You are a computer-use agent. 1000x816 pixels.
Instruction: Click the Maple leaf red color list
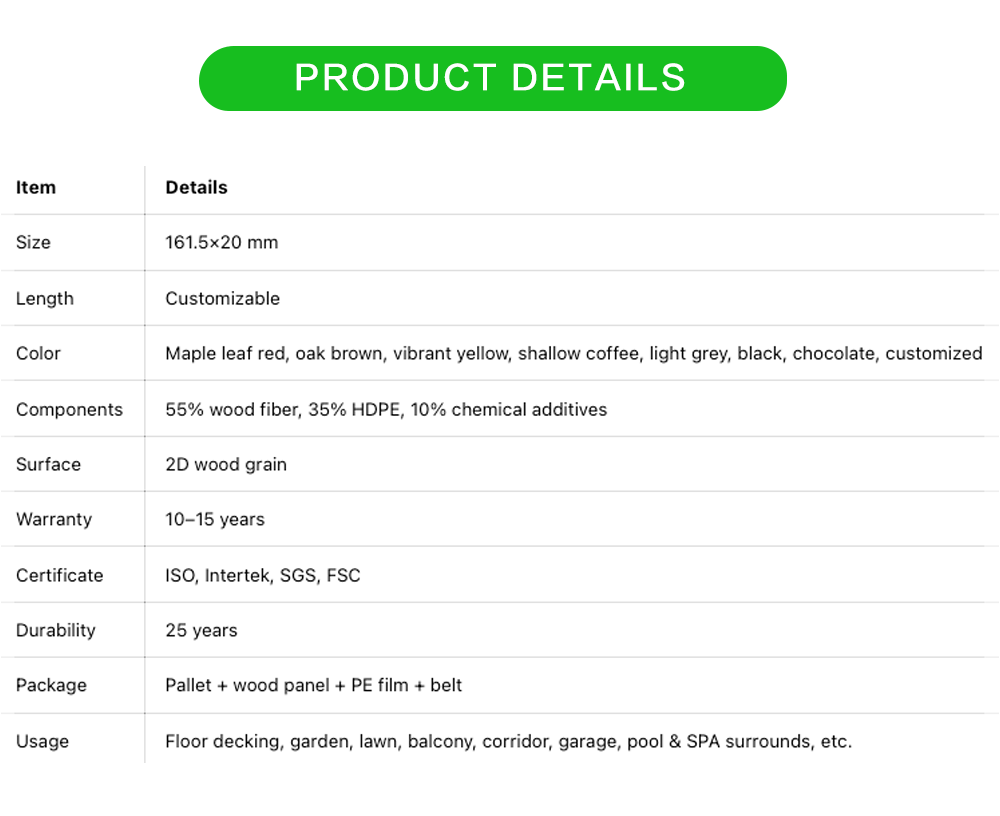pyautogui.click(x=573, y=354)
